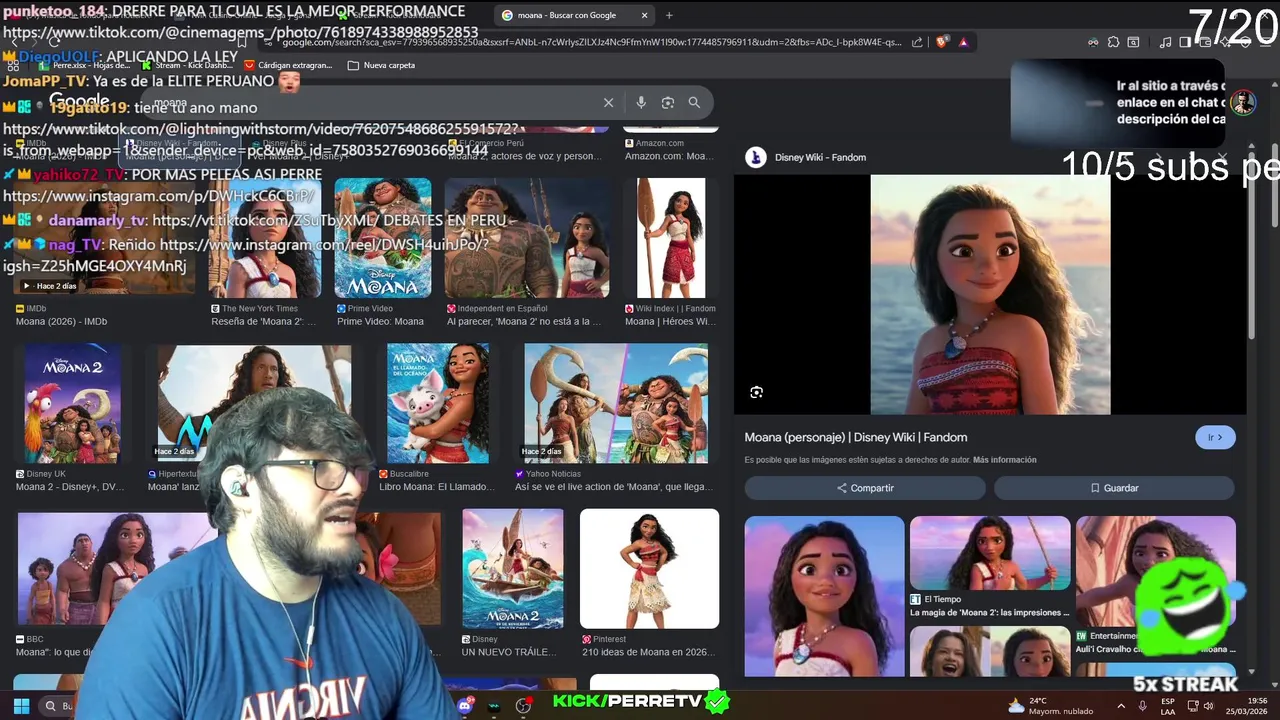Focus the browser address bar URL

tap(590, 42)
